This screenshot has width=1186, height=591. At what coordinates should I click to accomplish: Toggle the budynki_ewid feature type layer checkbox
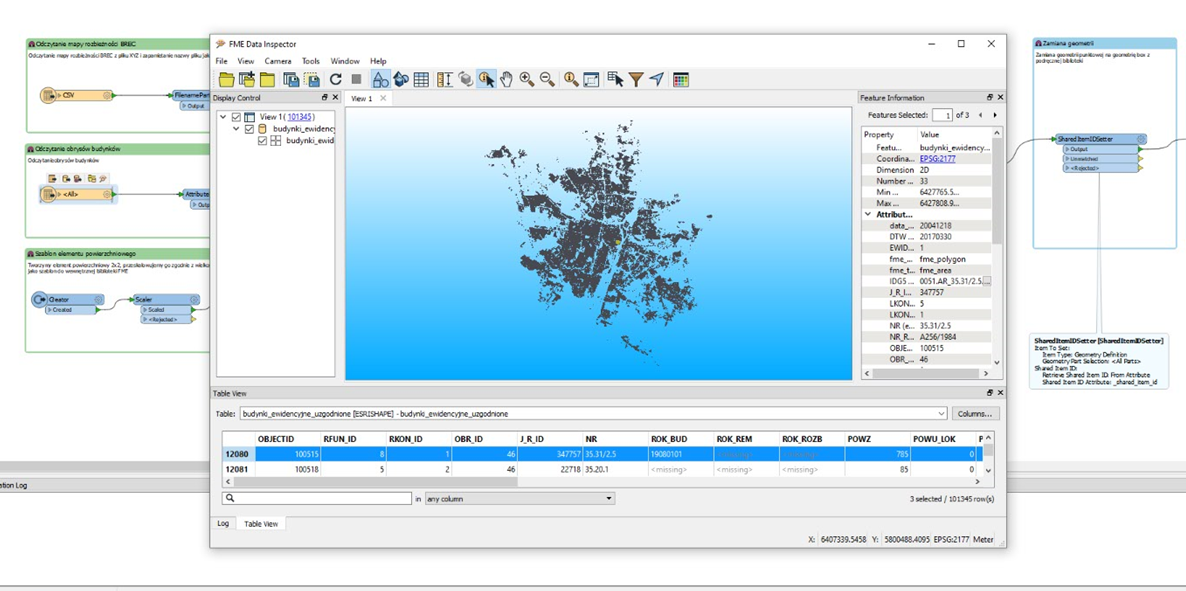[x=262, y=141]
